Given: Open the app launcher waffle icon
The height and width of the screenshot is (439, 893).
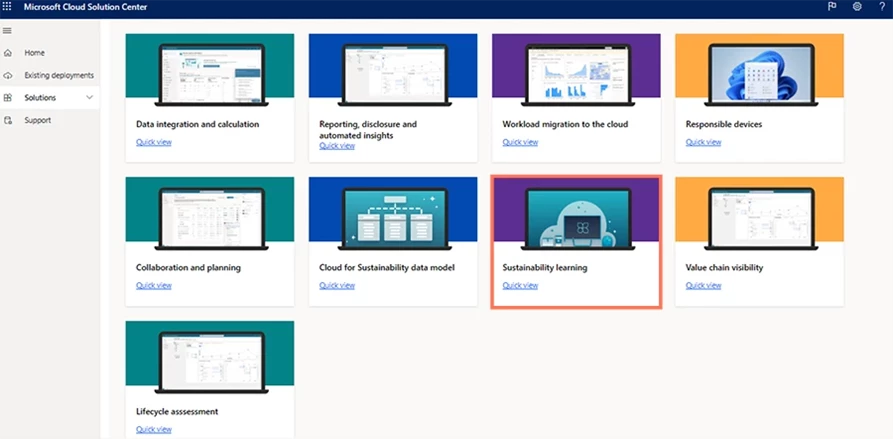Looking at the screenshot, I should 8,6.
